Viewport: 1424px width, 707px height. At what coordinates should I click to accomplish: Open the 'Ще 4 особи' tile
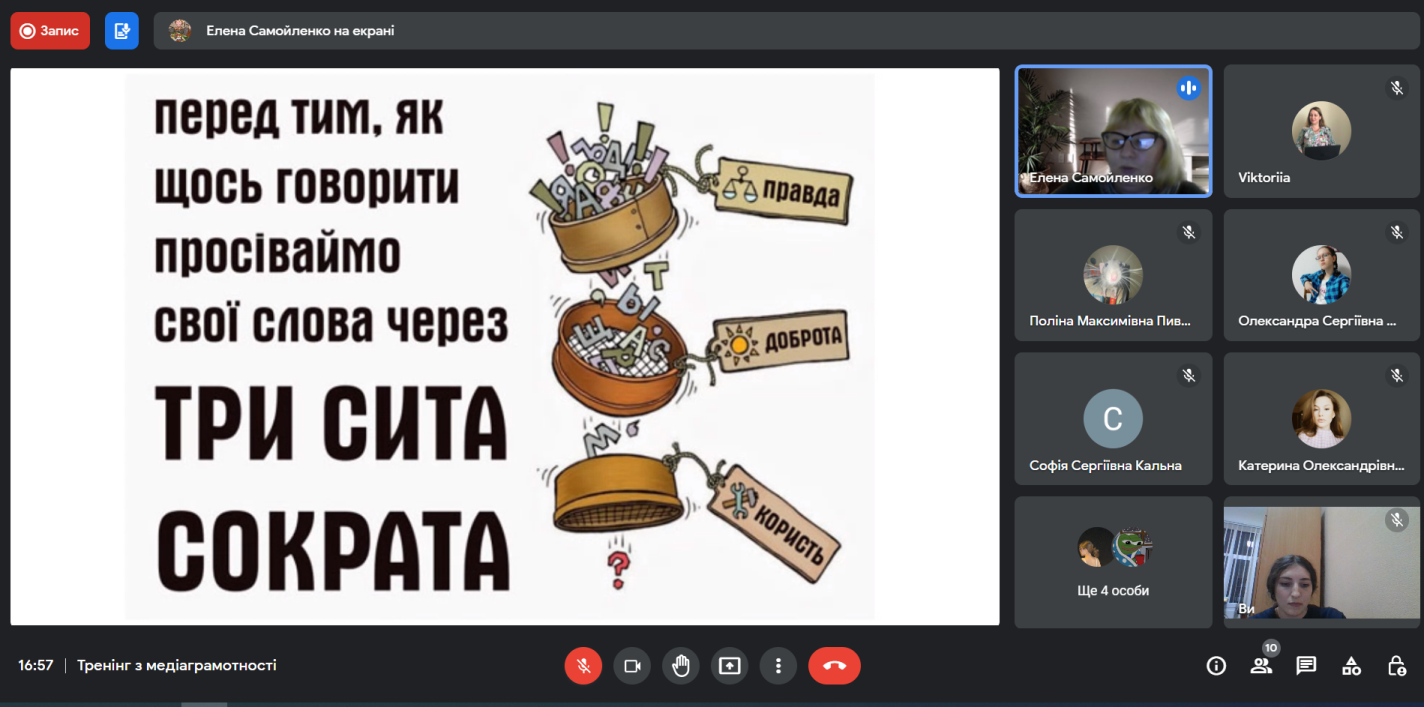1113,562
